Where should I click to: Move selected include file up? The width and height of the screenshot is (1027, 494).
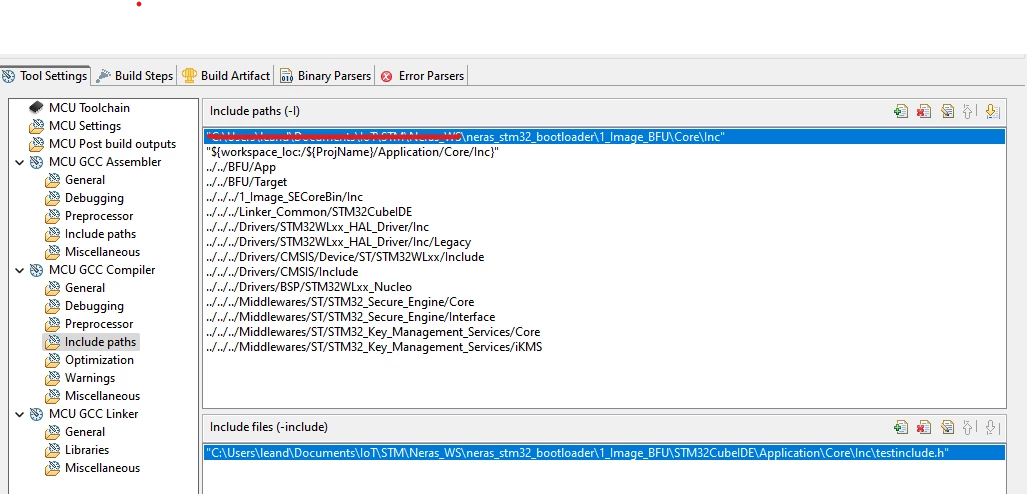click(x=967, y=427)
